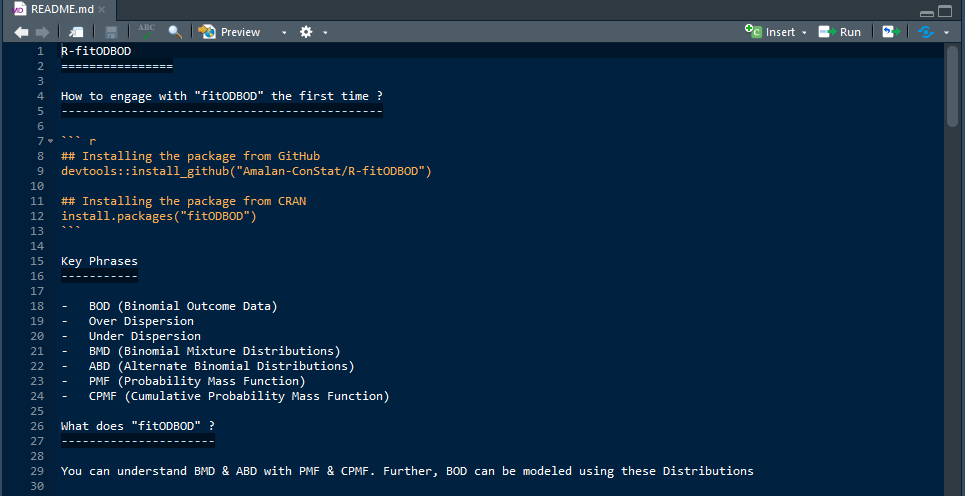Click the "How to engage with" heading line

pyautogui.click(x=222, y=96)
